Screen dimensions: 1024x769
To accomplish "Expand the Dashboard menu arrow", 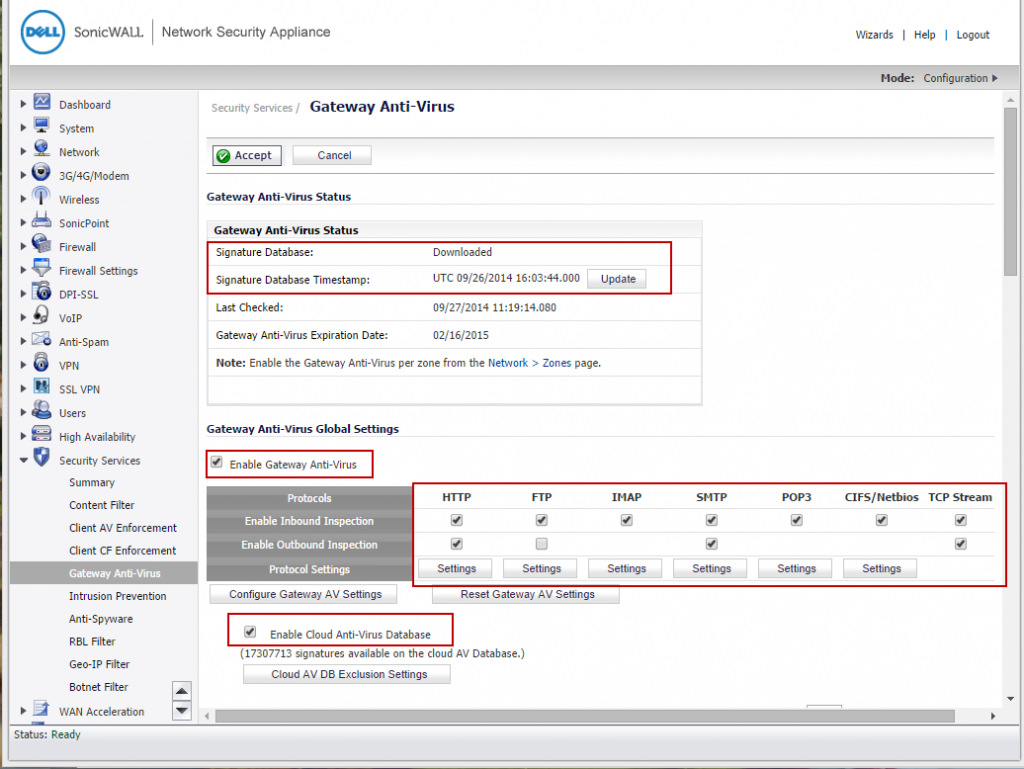I will click(x=23, y=104).
